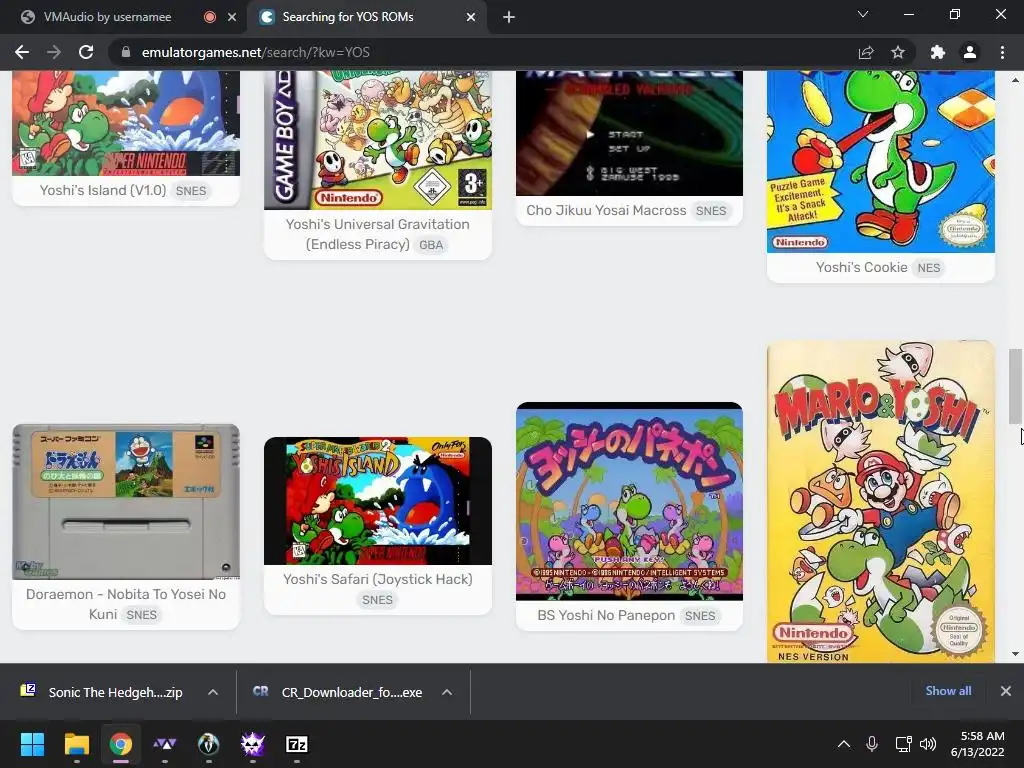Bookmark this page with star icon
The height and width of the screenshot is (768, 1024).
898,52
